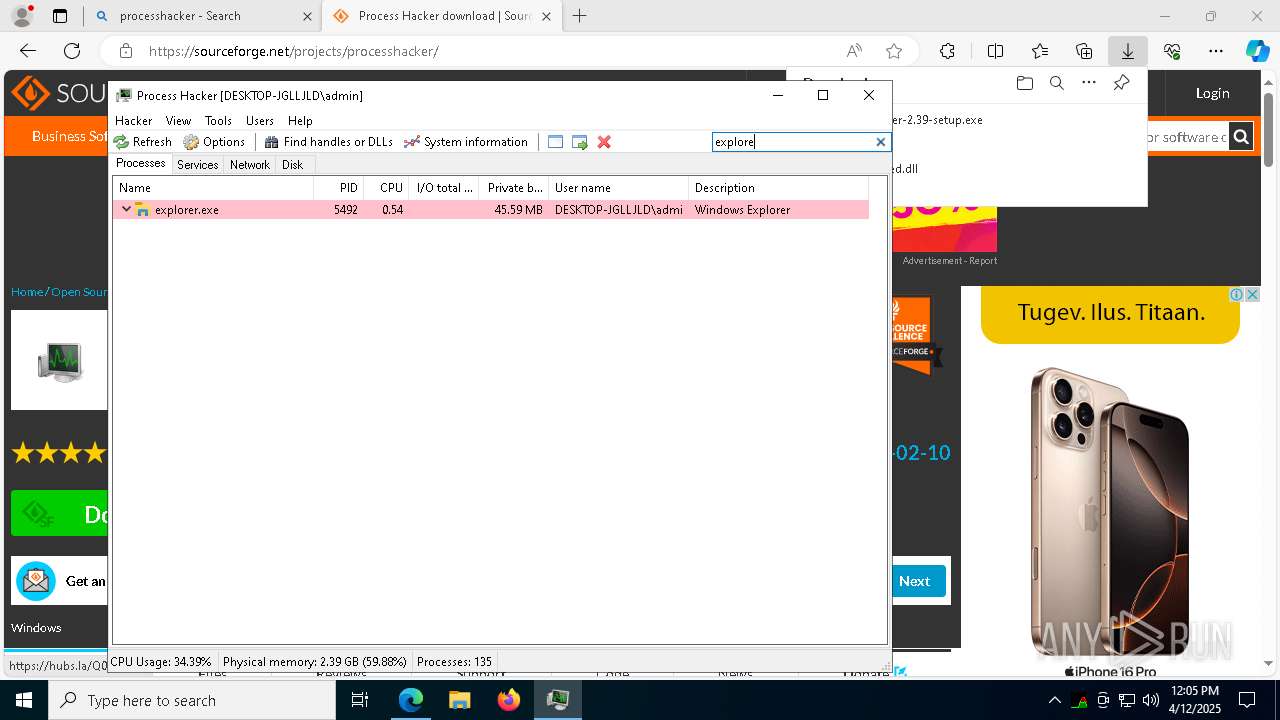1280x720 pixels.
Task: Open Edge tab actions menu icon
Action: [60, 16]
